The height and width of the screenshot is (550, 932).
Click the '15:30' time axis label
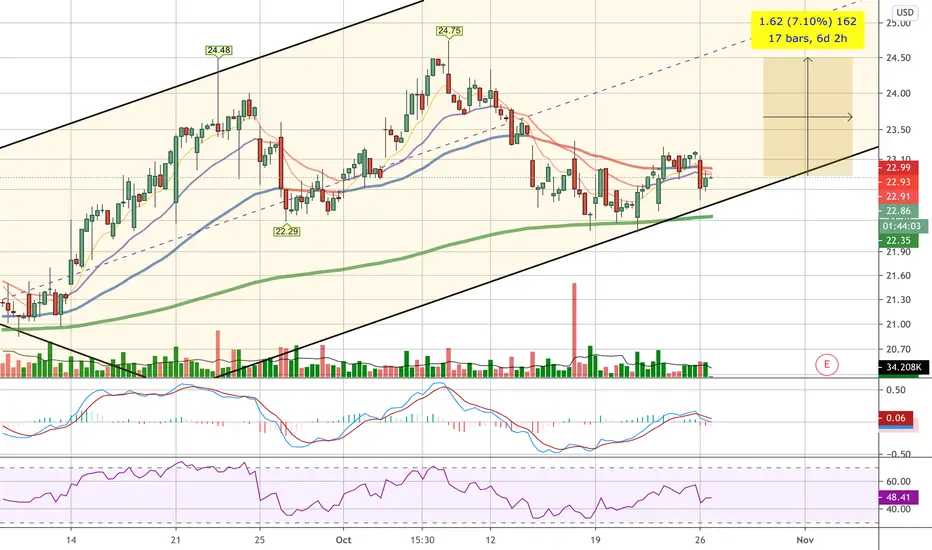click(422, 540)
